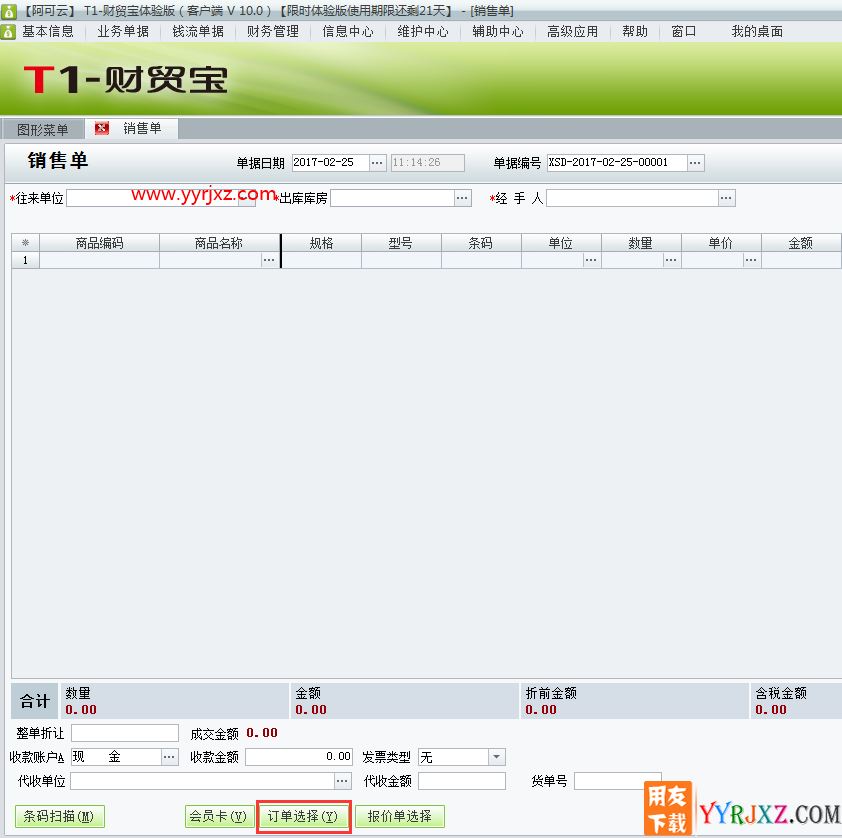The height and width of the screenshot is (838, 842).
Task: Click ellipsis in 数量 cell of row 1
Action: click(x=671, y=260)
